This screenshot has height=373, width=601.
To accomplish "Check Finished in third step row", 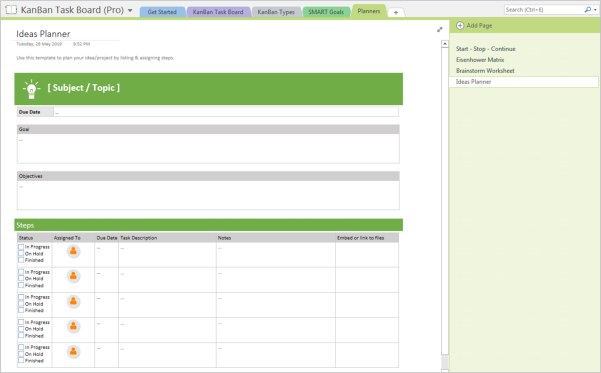I will click(x=21, y=310).
